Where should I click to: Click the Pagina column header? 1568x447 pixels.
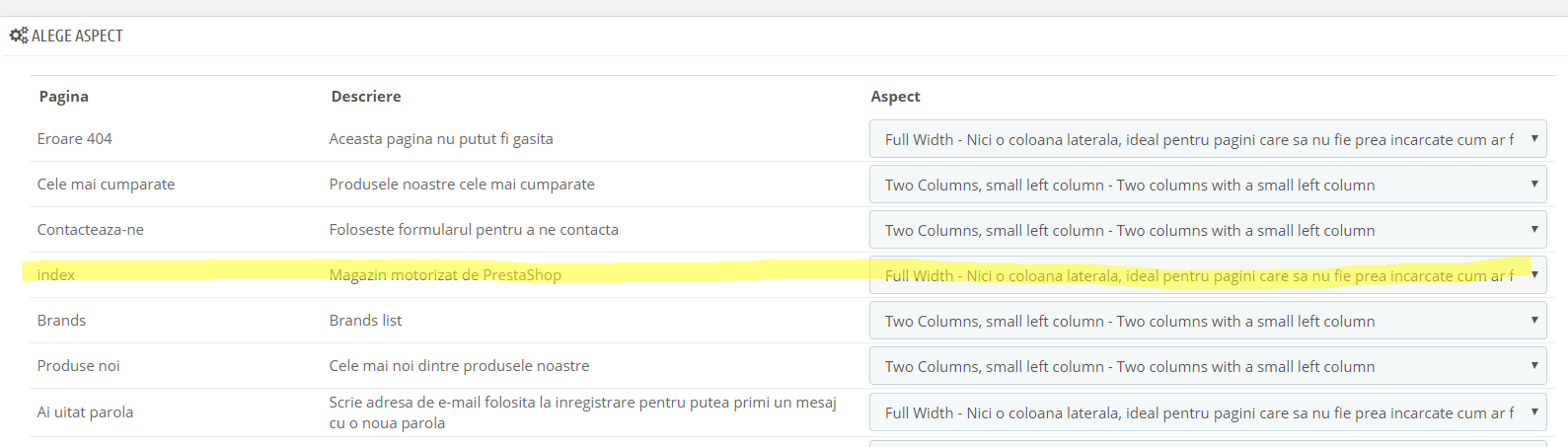click(64, 97)
